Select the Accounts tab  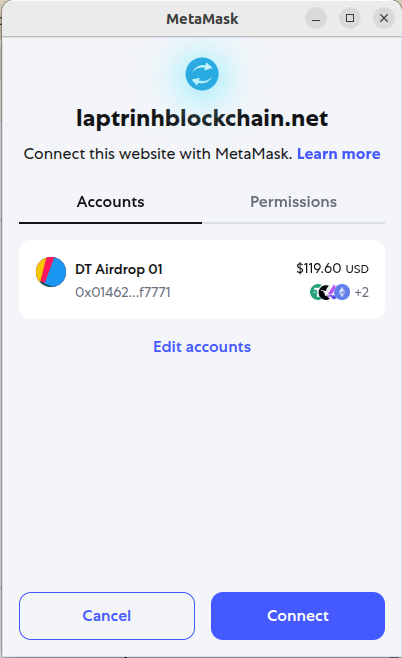click(110, 202)
